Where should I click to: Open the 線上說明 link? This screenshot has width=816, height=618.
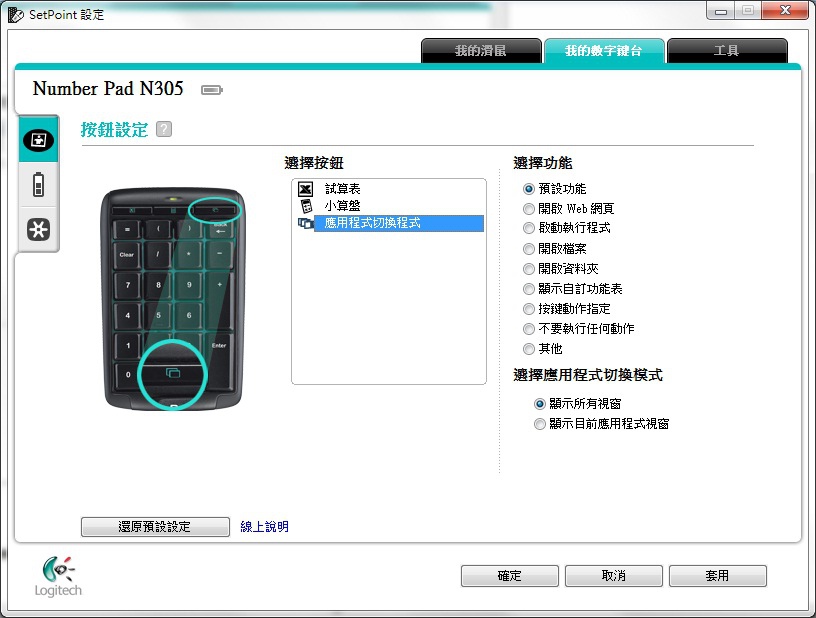264,526
